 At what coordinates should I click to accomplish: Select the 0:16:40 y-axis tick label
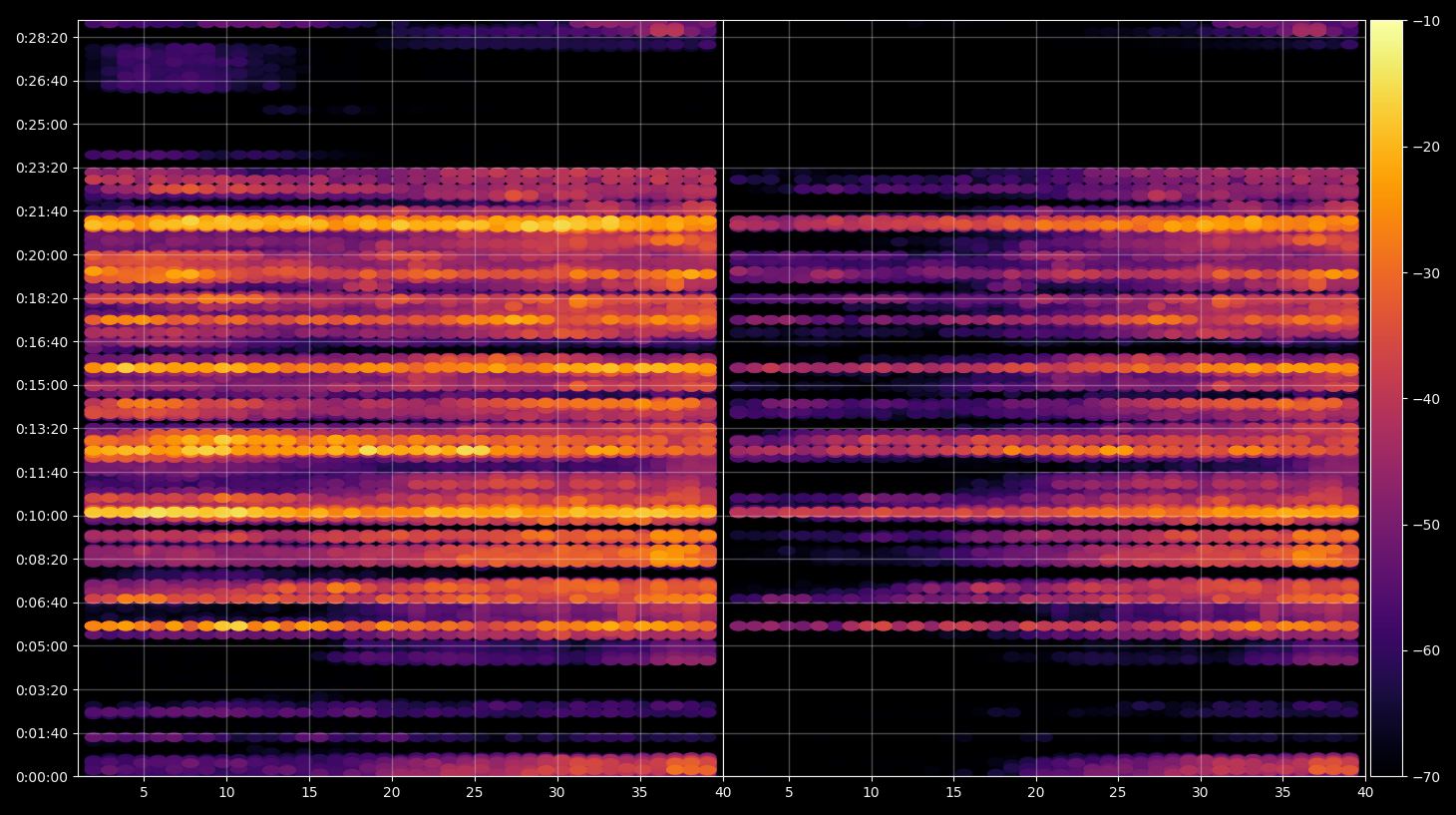pos(42,342)
